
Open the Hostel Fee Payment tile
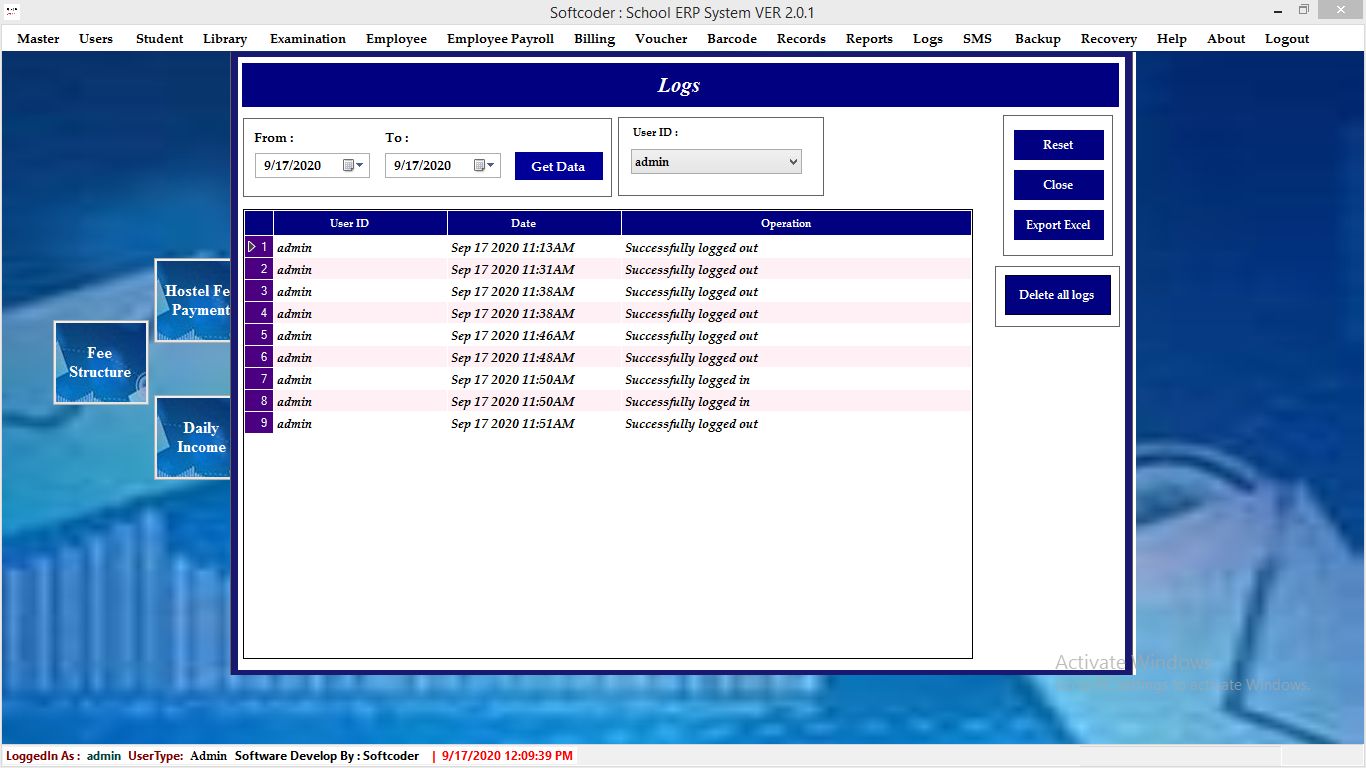click(193, 300)
